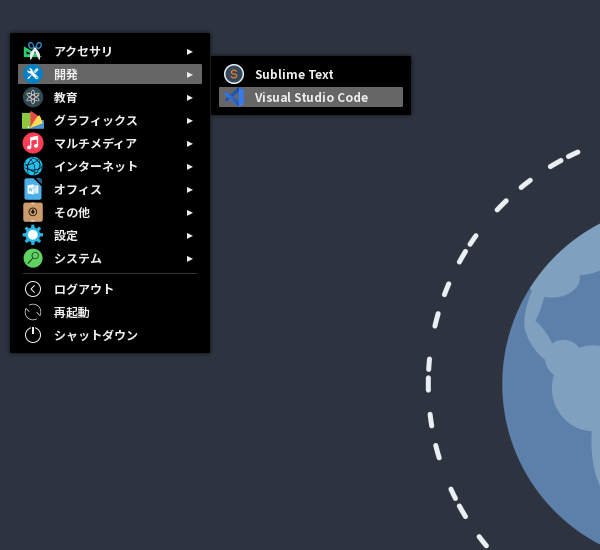Expand インターネット submenu arrow

(190, 166)
